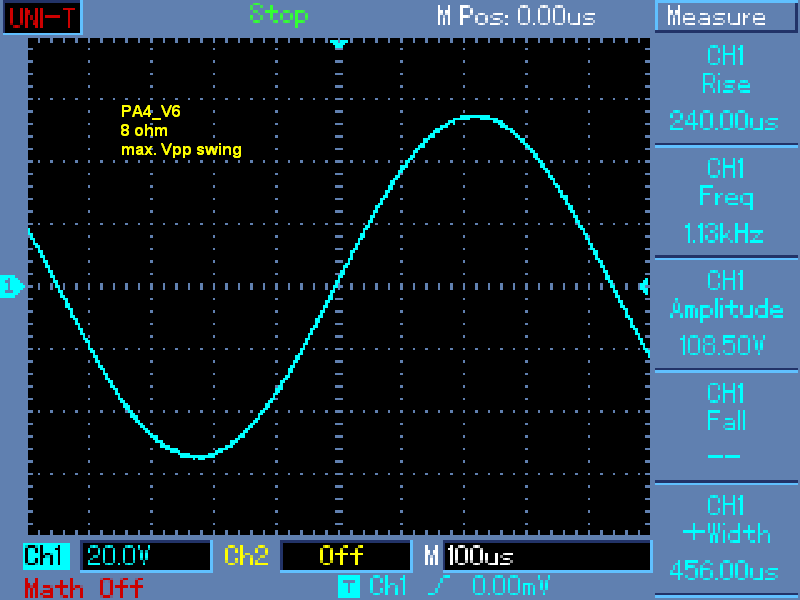Open the CH1 Freq measurement slot

(726, 201)
